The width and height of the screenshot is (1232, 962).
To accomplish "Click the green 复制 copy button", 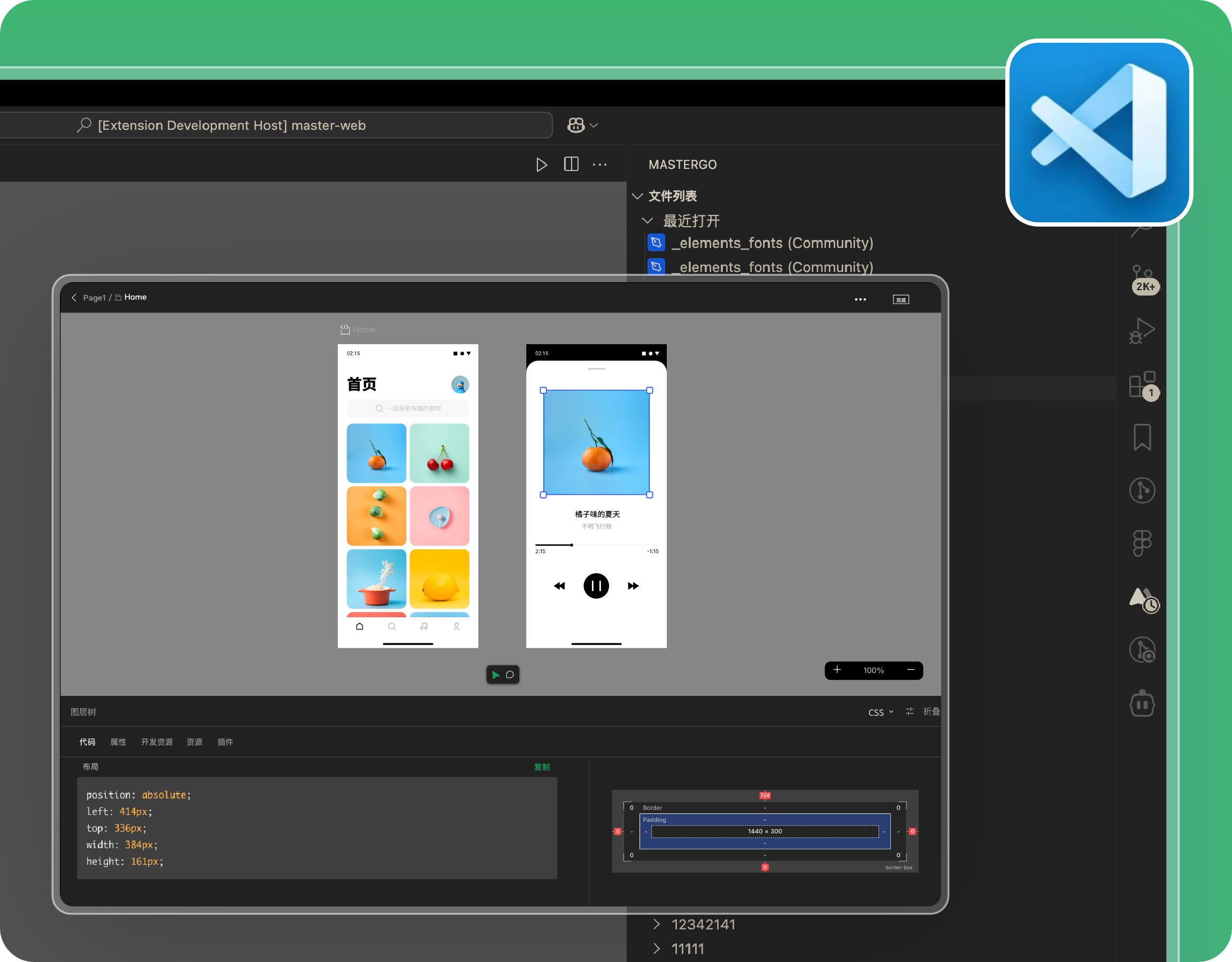I will tap(542, 767).
